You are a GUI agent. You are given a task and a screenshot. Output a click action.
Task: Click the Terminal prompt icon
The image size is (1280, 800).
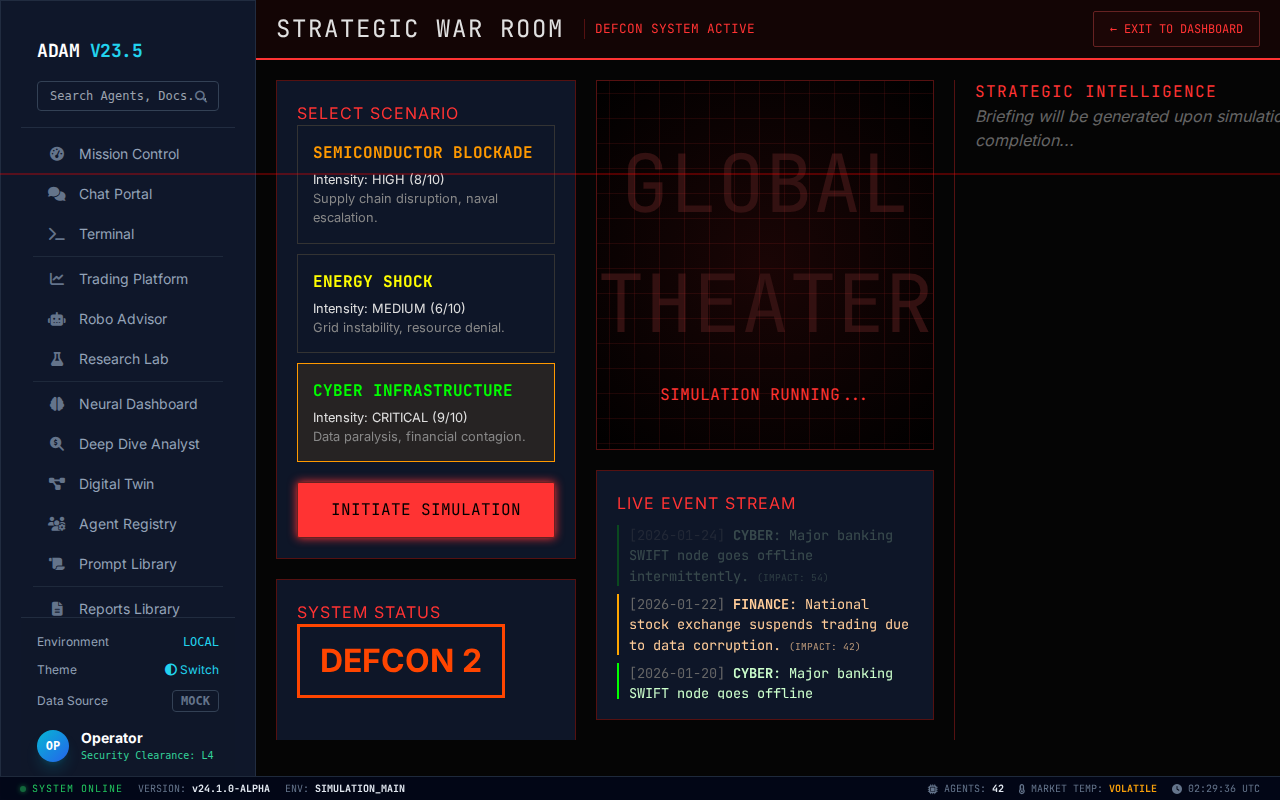coord(57,234)
